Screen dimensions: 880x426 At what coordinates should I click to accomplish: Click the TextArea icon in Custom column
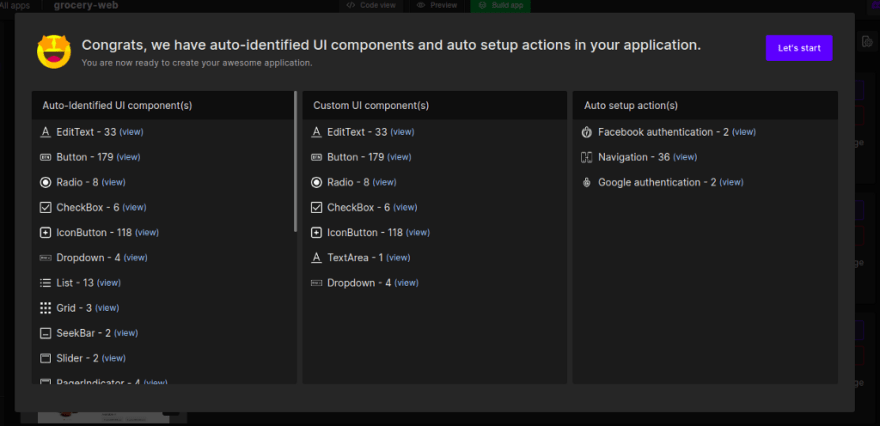[317, 258]
